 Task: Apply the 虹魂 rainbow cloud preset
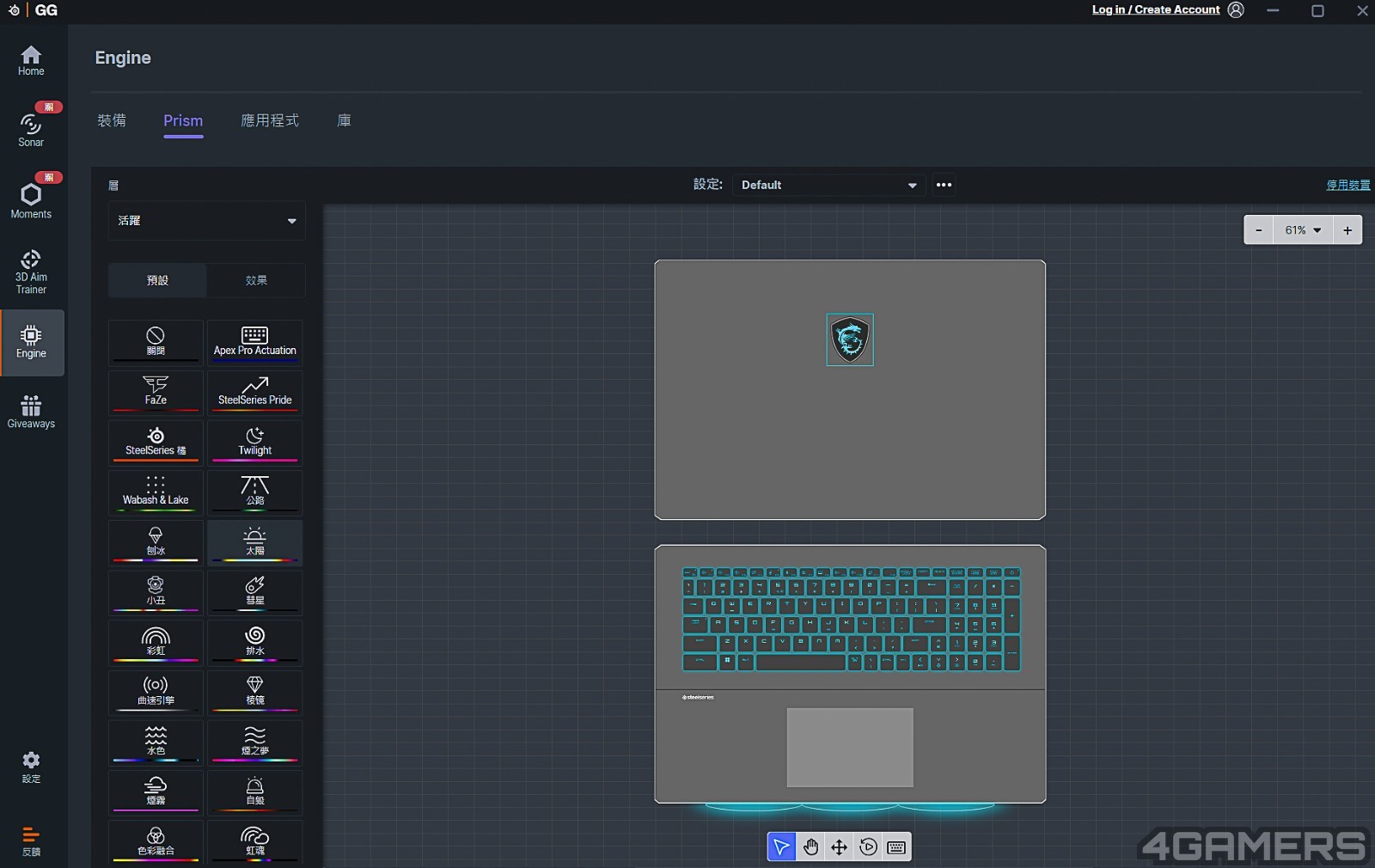[255, 841]
